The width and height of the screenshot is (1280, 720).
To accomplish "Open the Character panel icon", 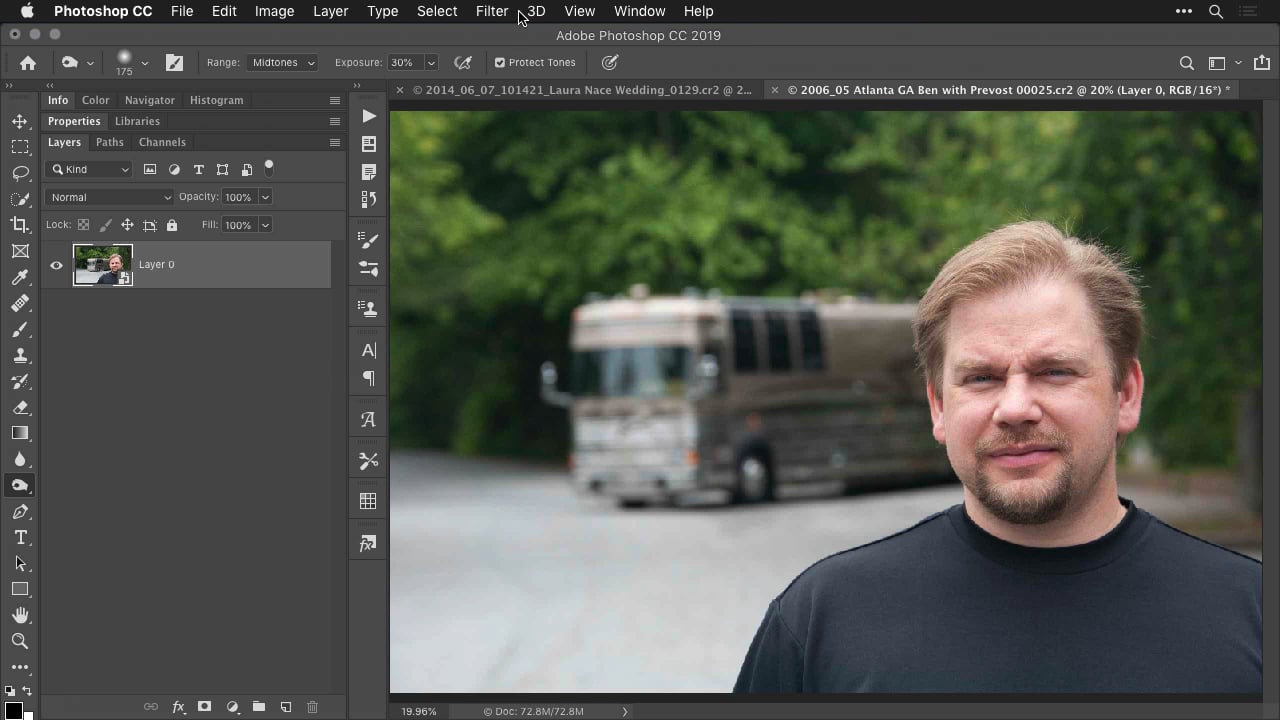I will (369, 350).
